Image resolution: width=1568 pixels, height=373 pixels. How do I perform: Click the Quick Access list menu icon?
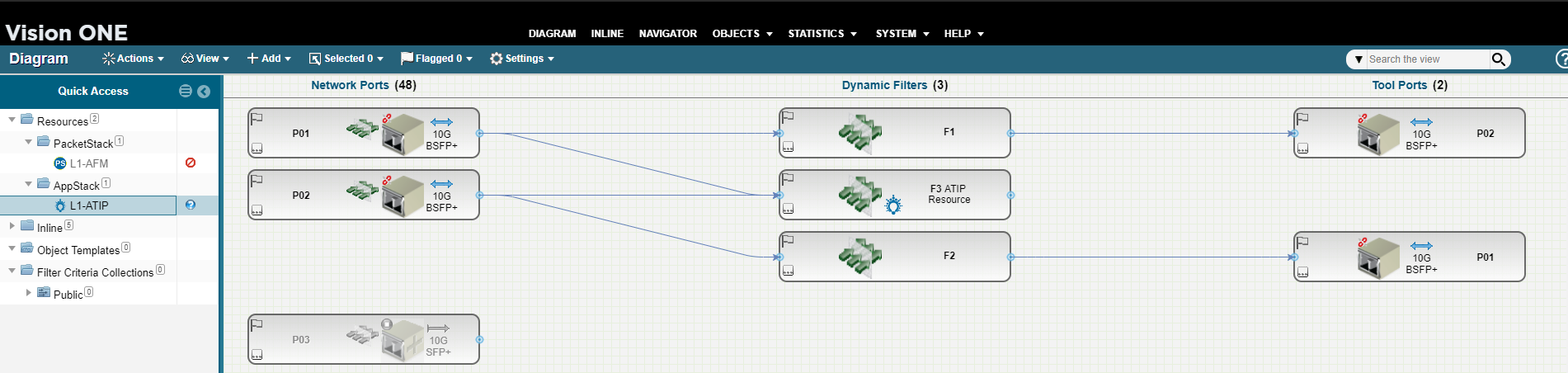tap(186, 92)
